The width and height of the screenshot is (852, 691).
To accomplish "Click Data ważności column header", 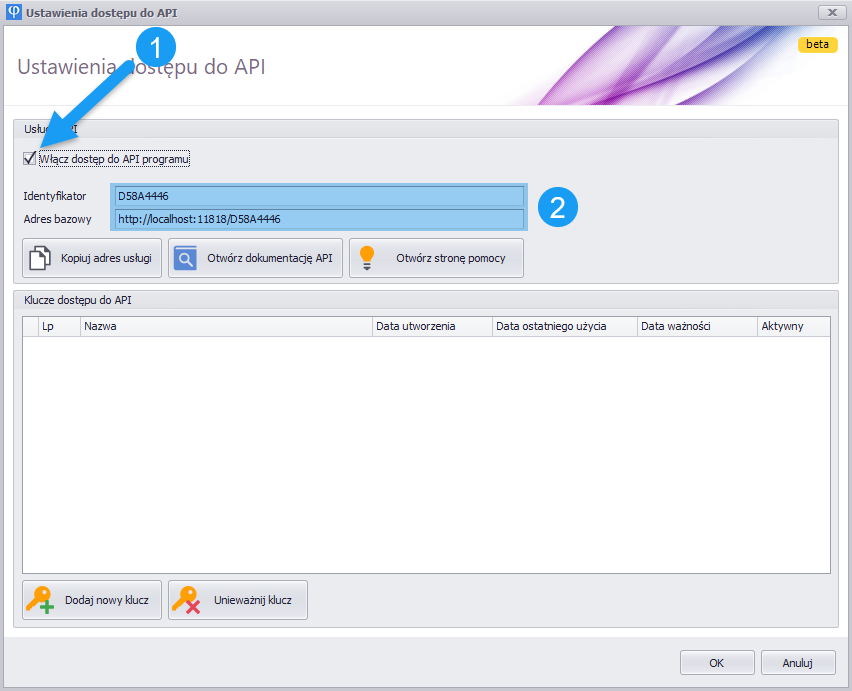I will coord(697,326).
